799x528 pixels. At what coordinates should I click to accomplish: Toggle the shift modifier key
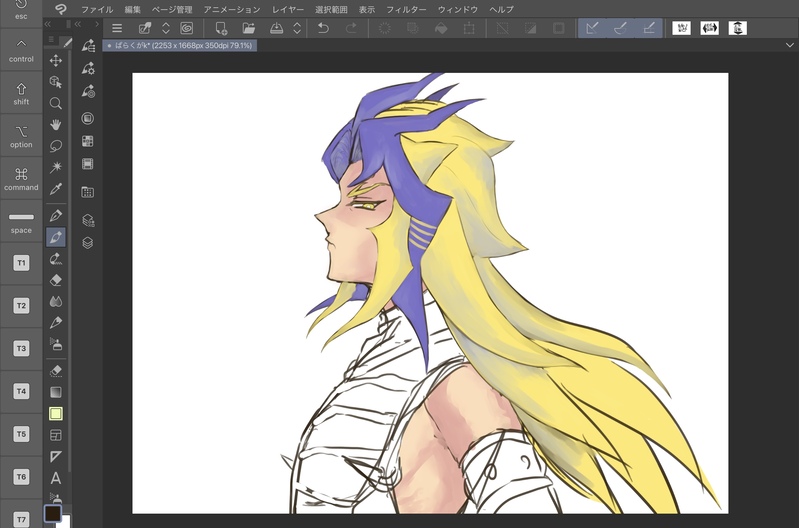[x=21, y=93]
